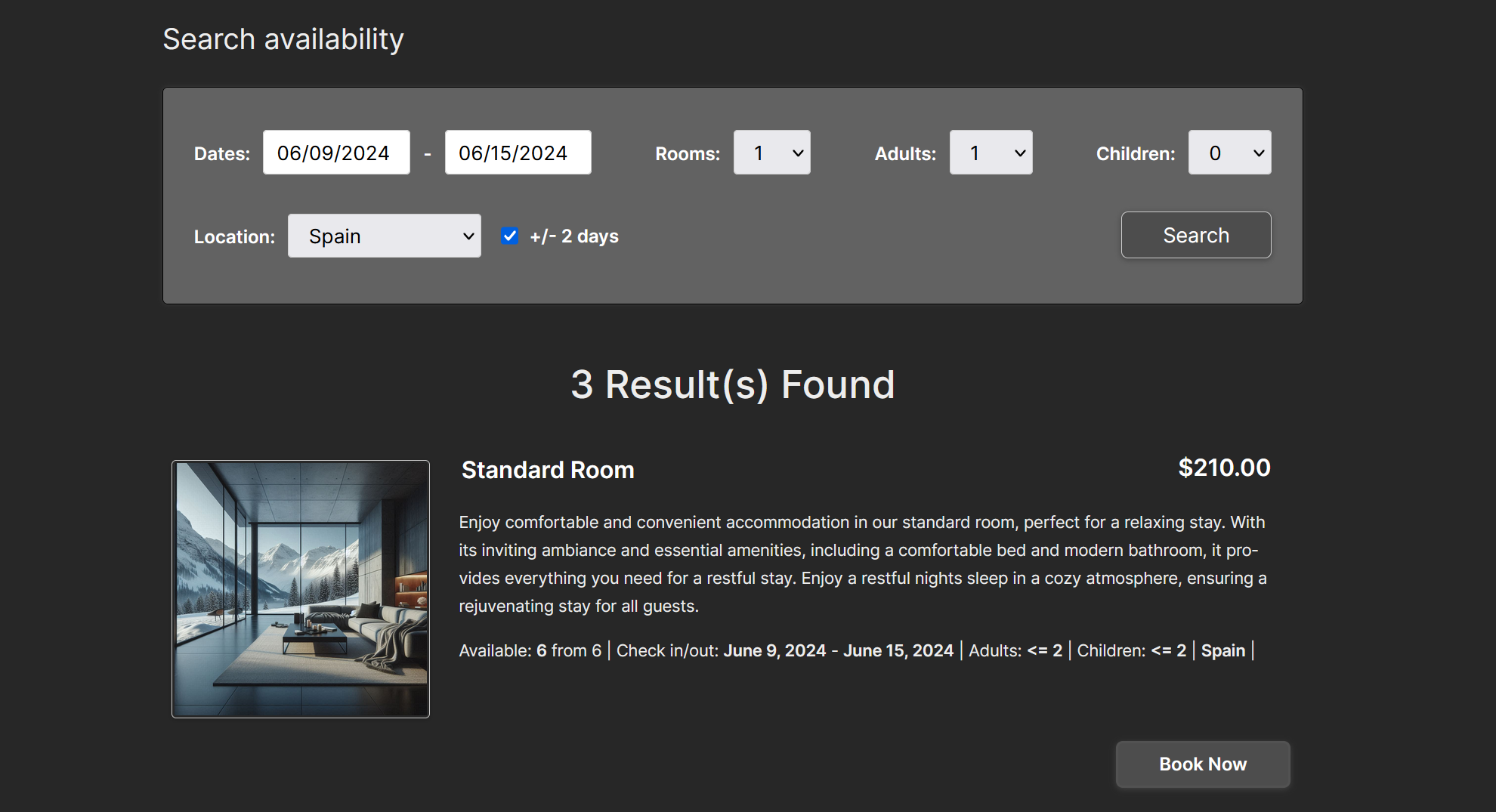Click the "Available: 6 from 6" text
This screenshot has height=812, width=1496.
530,650
